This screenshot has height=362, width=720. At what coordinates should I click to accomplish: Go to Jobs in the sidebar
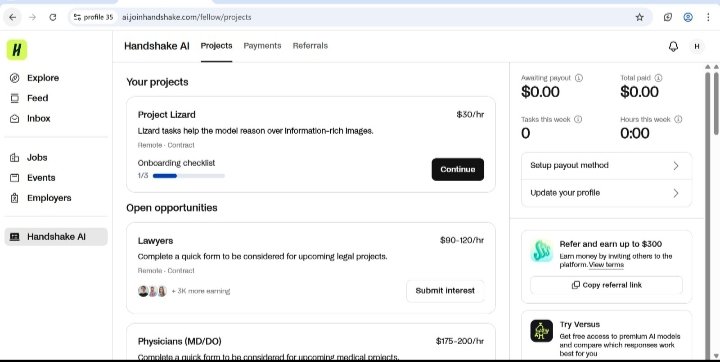(x=28, y=158)
